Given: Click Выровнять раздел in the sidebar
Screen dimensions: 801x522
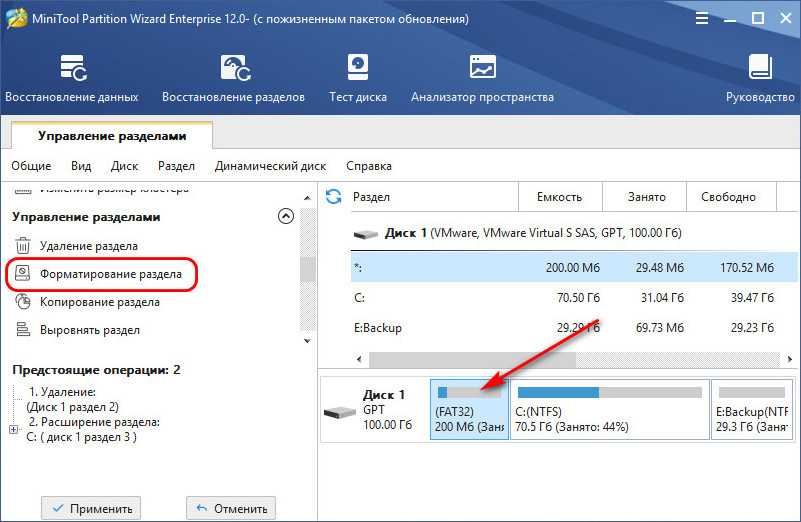Looking at the screenshot, I should click(x=89, y=330).
